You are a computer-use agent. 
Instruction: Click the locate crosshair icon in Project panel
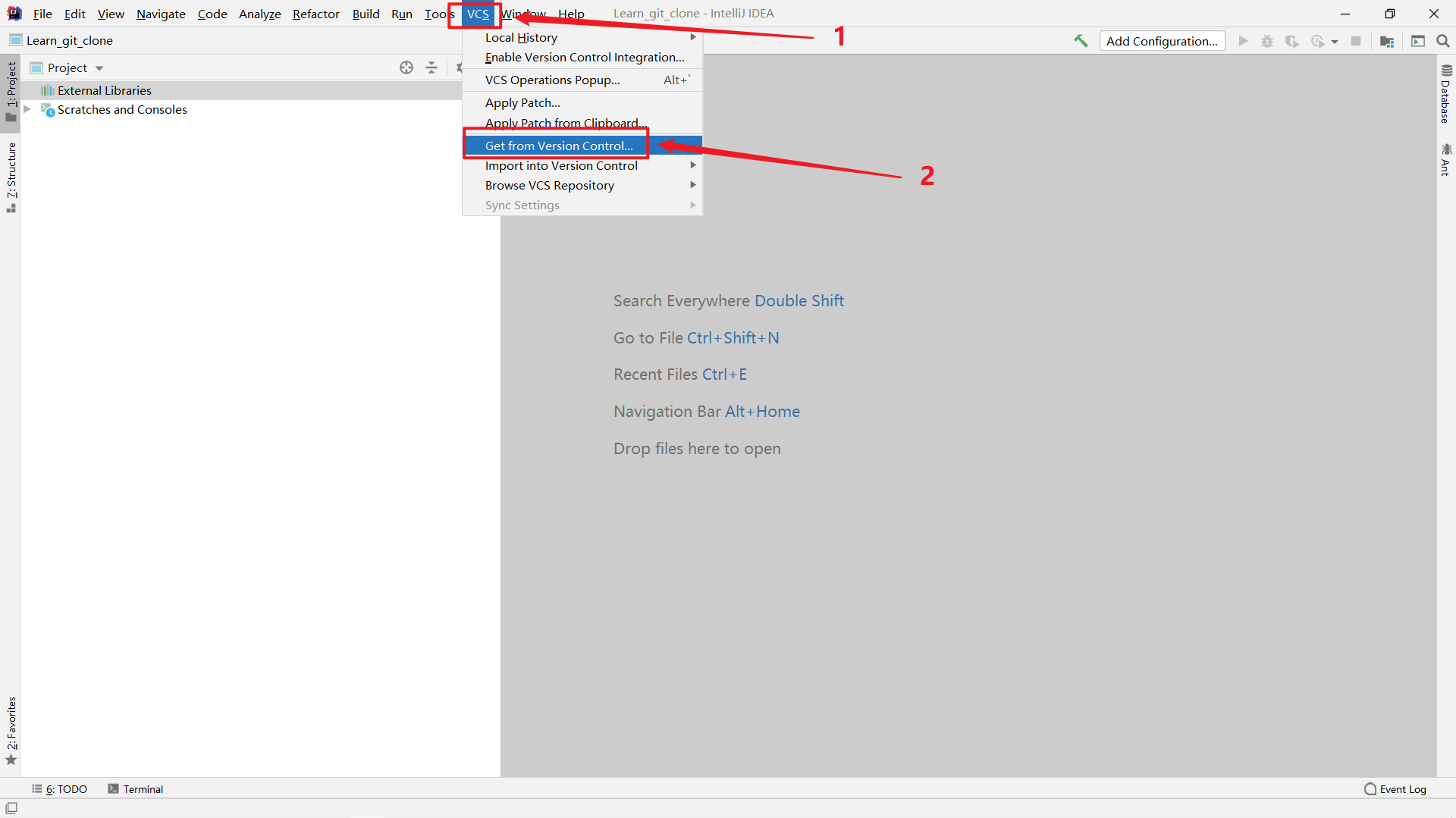tap(406, 67)
